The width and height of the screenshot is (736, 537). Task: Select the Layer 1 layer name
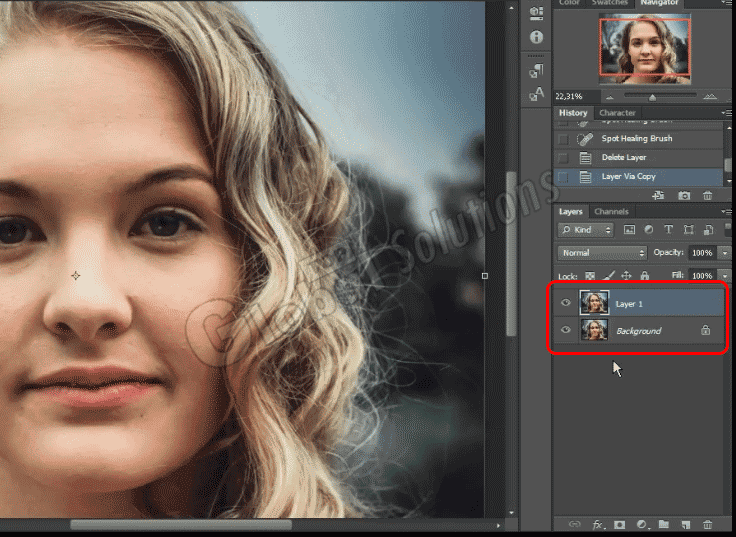pyautogui.click(x=629, y=304)
